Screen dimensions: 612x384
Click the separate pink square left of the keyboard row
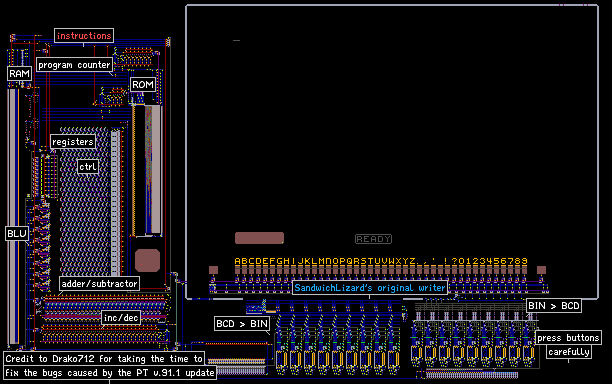click(x=213, y=270)
